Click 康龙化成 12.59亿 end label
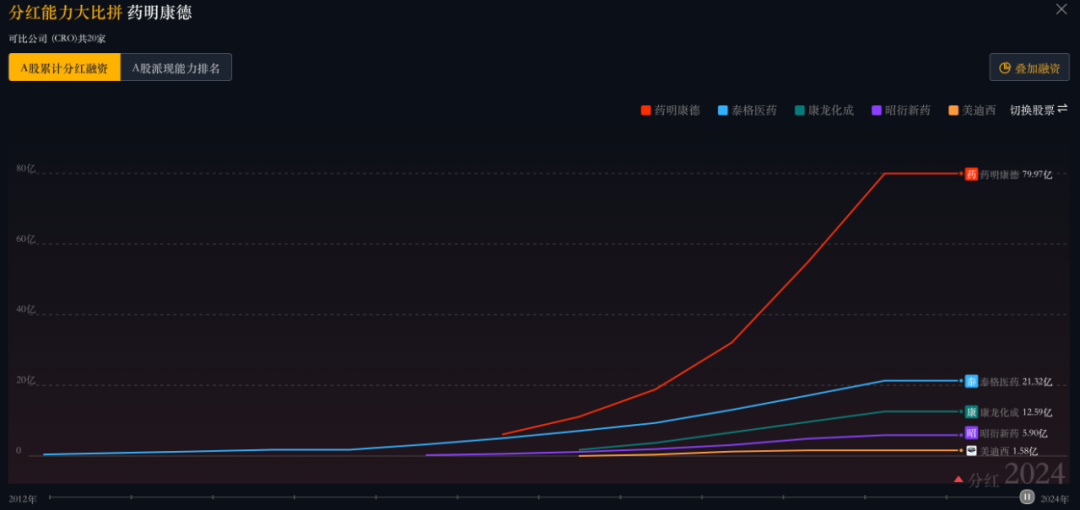Viewport: 1080px width, 510px height. (1017, 413)
